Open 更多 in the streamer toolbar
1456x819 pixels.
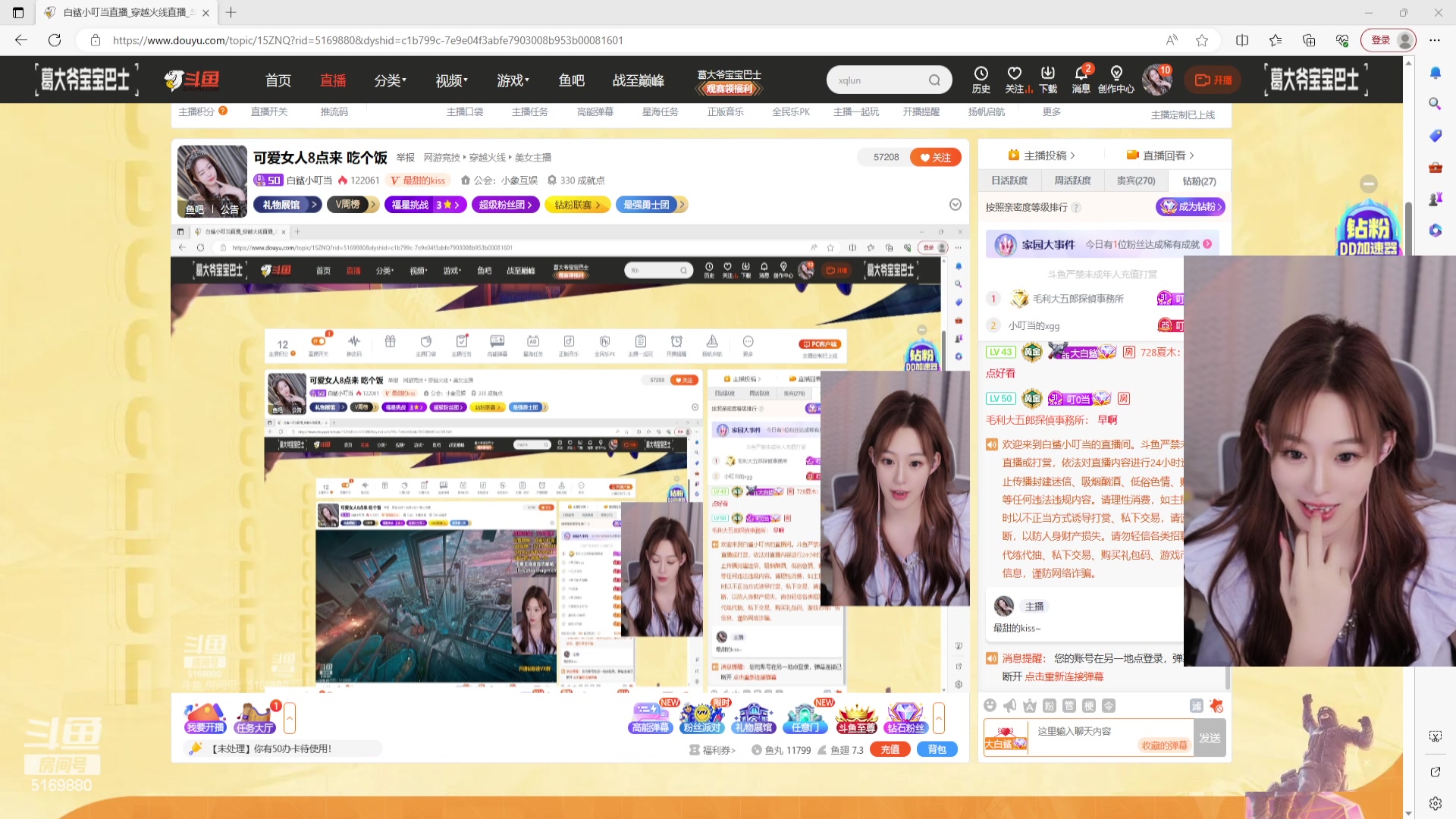1052,111
